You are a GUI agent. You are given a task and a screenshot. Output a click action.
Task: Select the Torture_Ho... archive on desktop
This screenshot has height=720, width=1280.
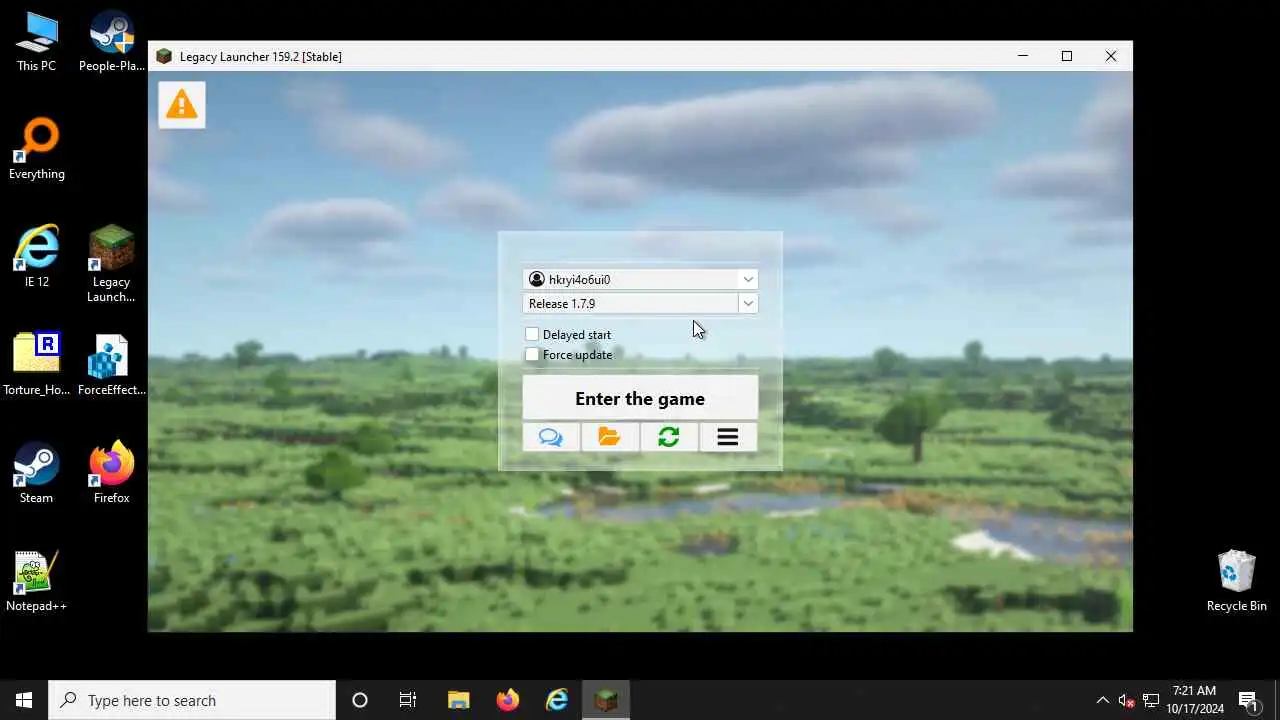[37, 366]
